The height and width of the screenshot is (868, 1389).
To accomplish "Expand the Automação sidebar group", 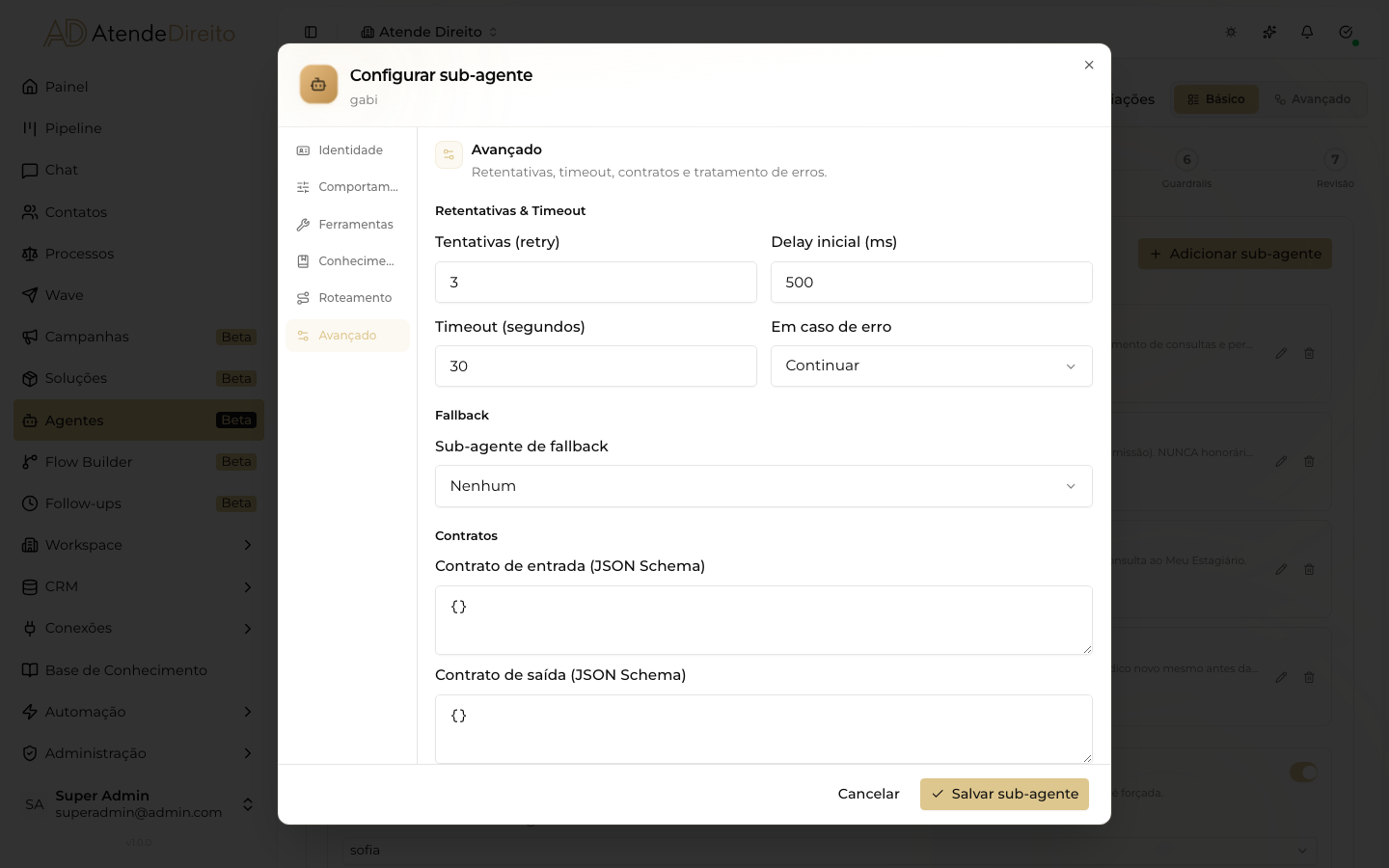I will click(x=138, y=712).
